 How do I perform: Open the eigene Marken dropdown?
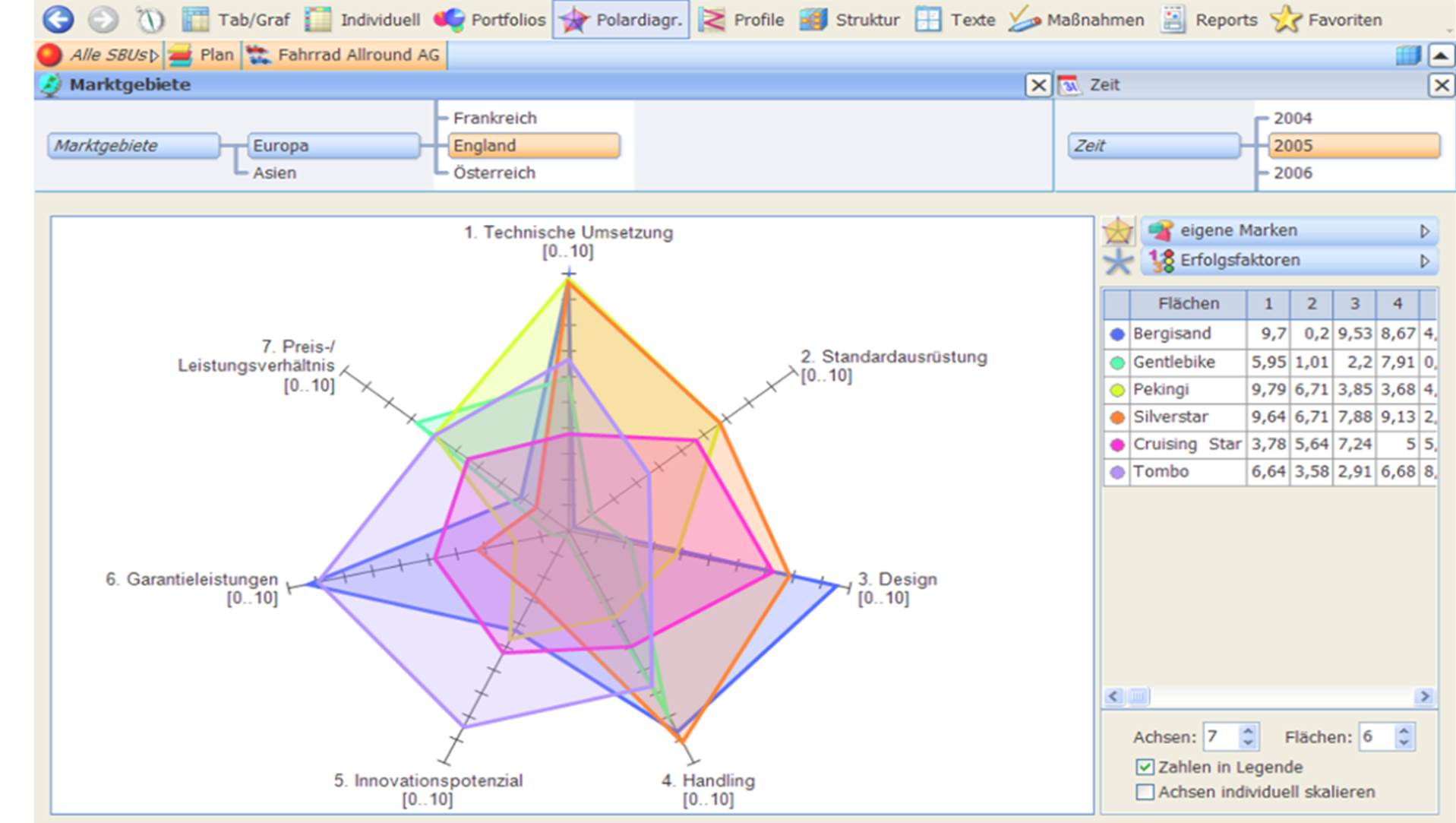click(1289, 230)
